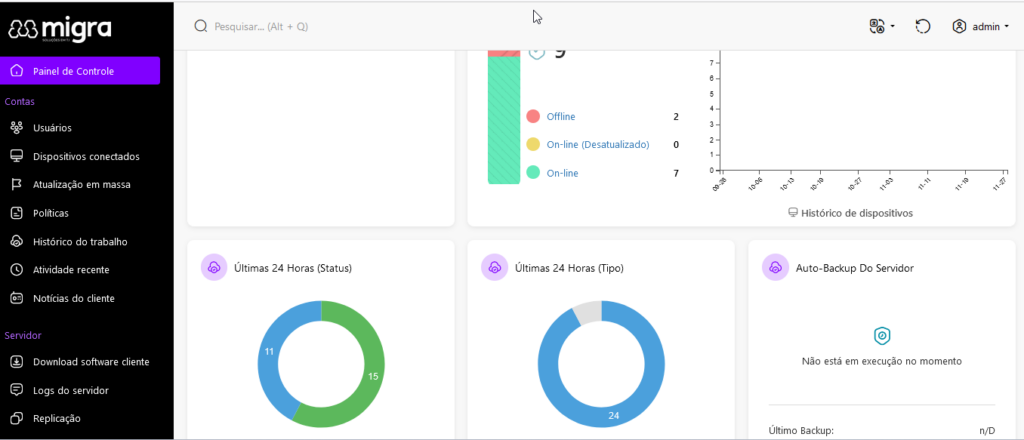Click the Usuários sidebar icon
This screenshot has width=1024, height=440.
[x=16, y=128]
